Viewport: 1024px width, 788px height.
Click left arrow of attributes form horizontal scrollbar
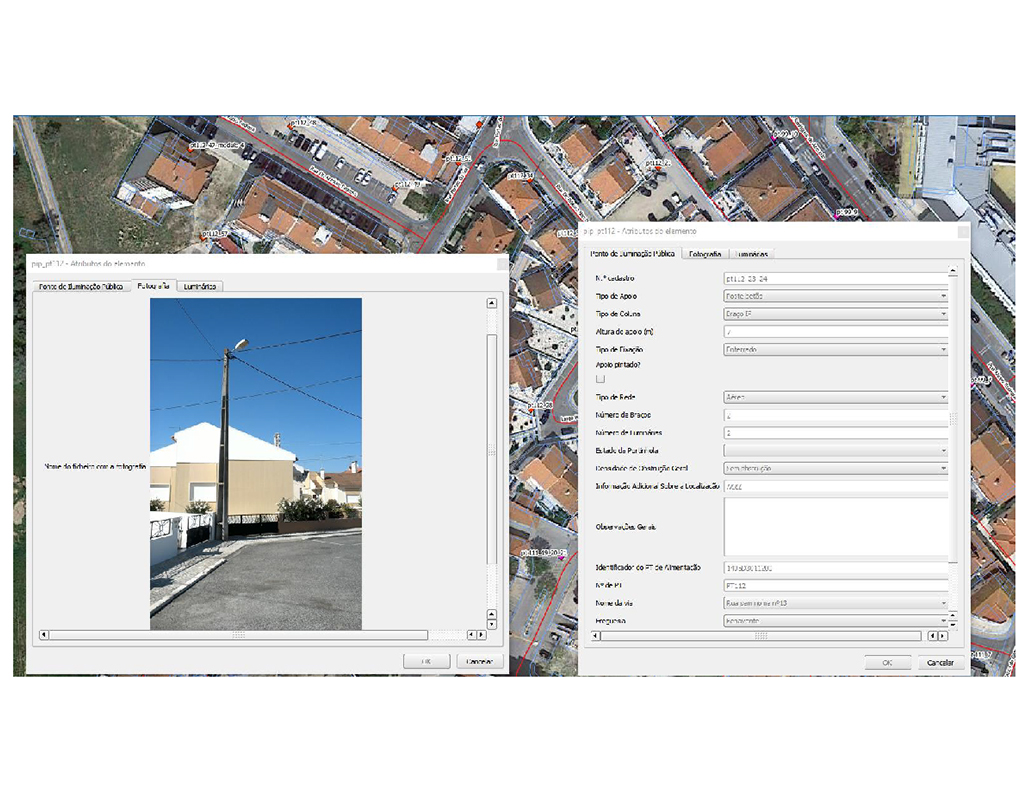tap(594, 635)
